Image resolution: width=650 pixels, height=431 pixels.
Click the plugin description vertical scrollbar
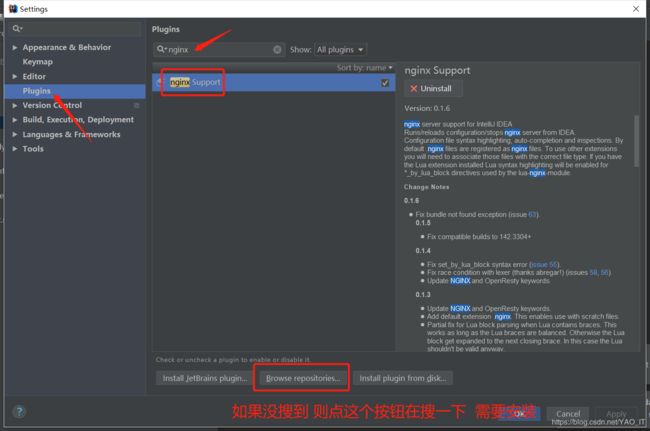(x=636, y=141)
